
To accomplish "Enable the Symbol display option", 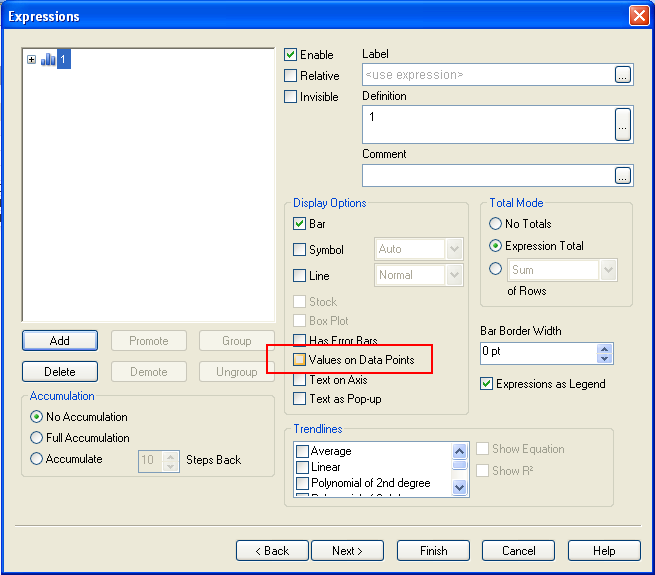I will click(299, 249).
